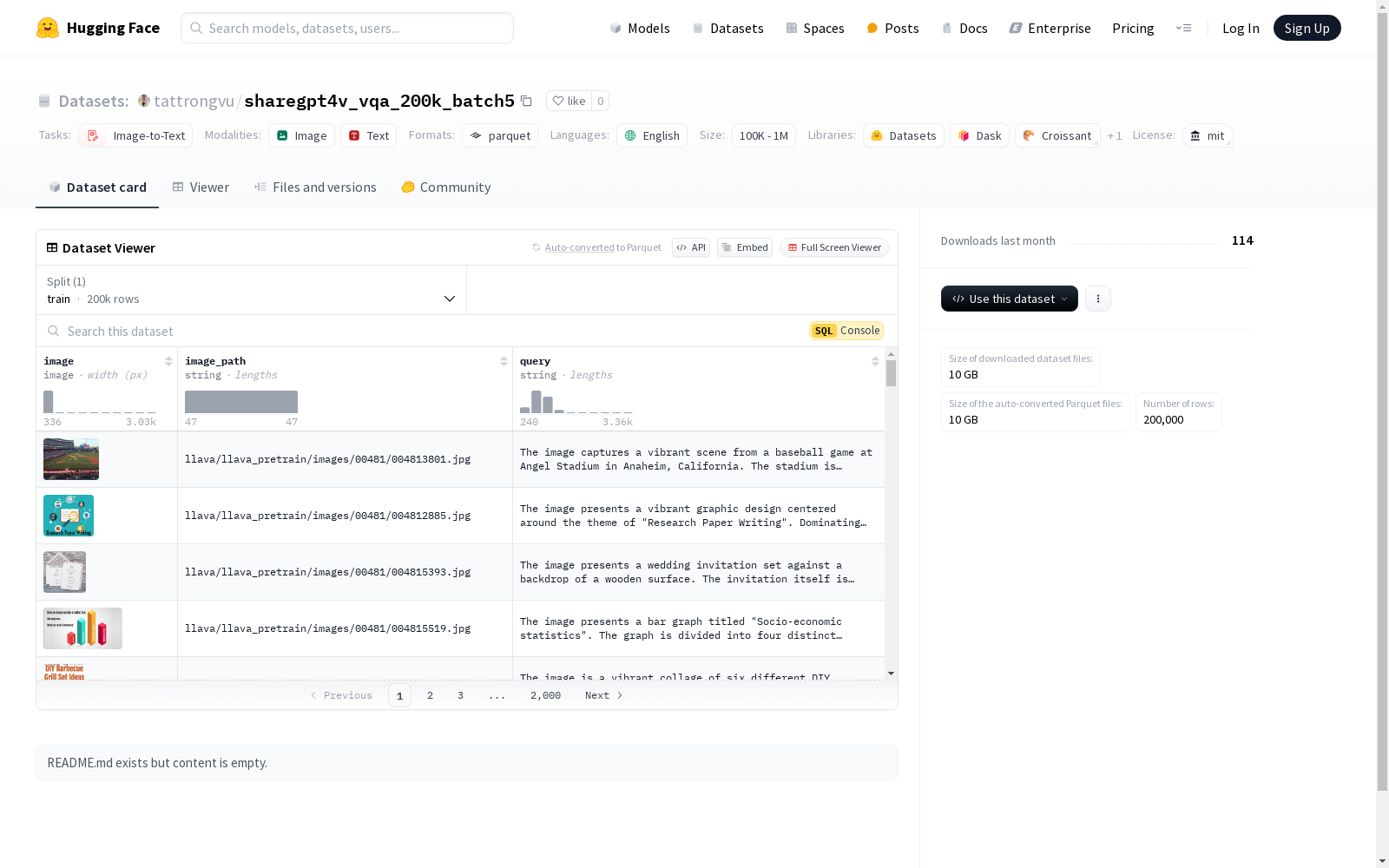Click the Sign Up button

click(x=1307, y=28)
